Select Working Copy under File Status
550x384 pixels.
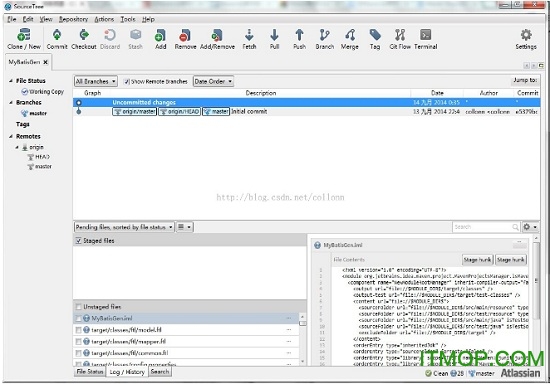click(42, 92)
